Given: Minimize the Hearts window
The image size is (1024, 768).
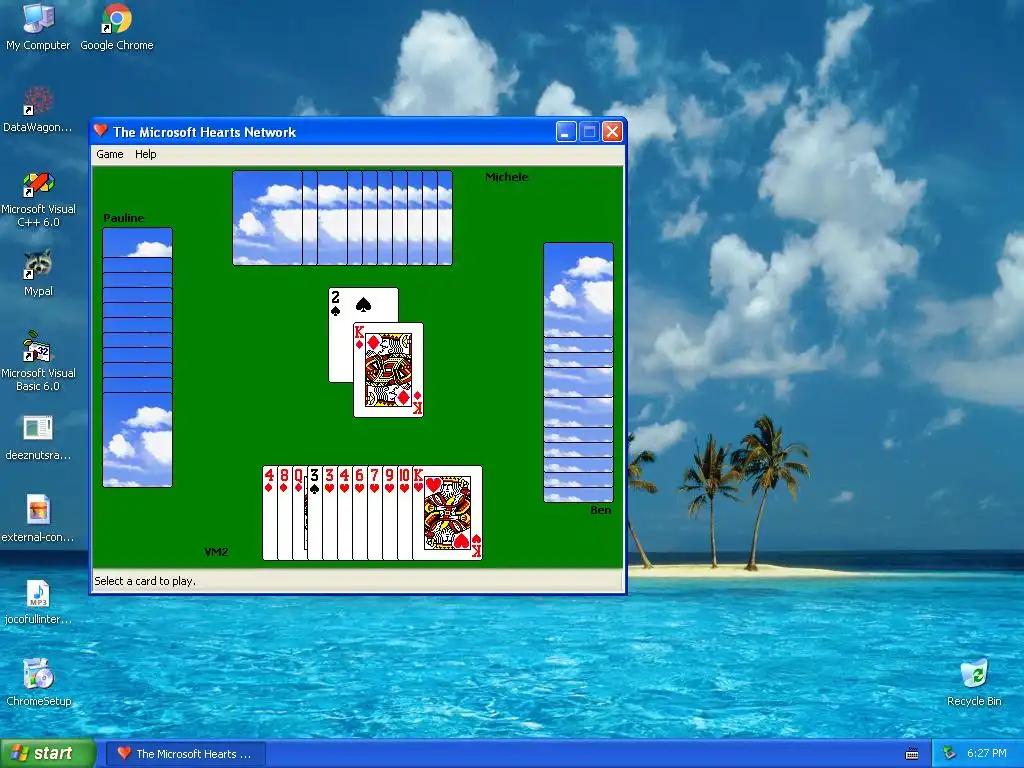Looking at the screenshot, I should tap(566, 132).
